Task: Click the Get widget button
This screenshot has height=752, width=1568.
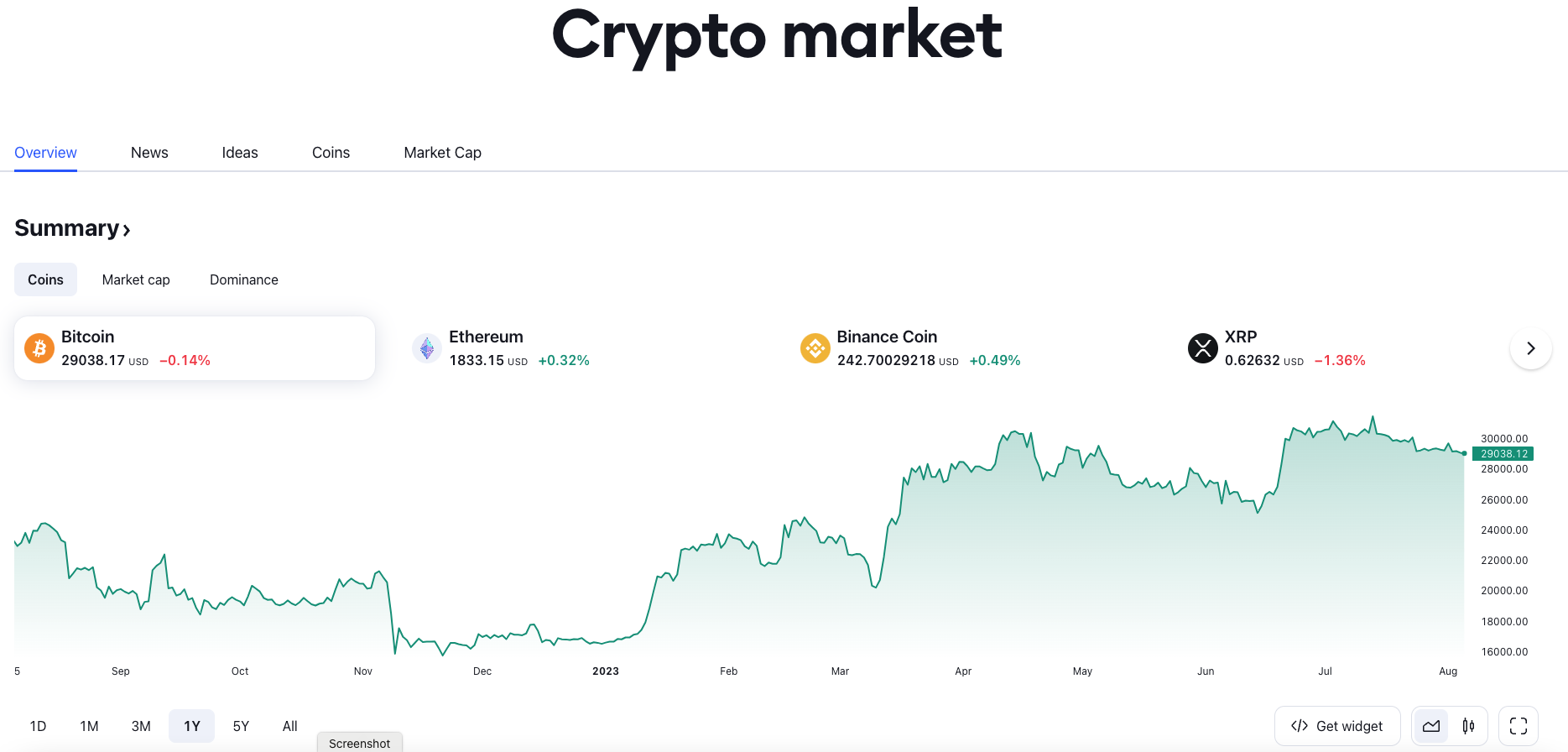Action: [x=1337, y=725]
